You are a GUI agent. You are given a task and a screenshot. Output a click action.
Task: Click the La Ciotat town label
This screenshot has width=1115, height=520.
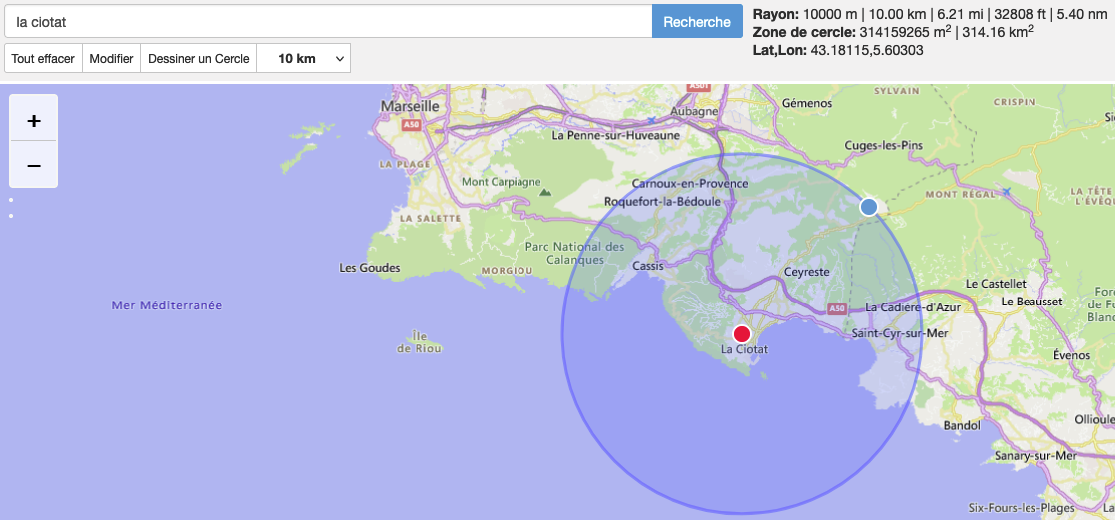[x=745, y=349]
